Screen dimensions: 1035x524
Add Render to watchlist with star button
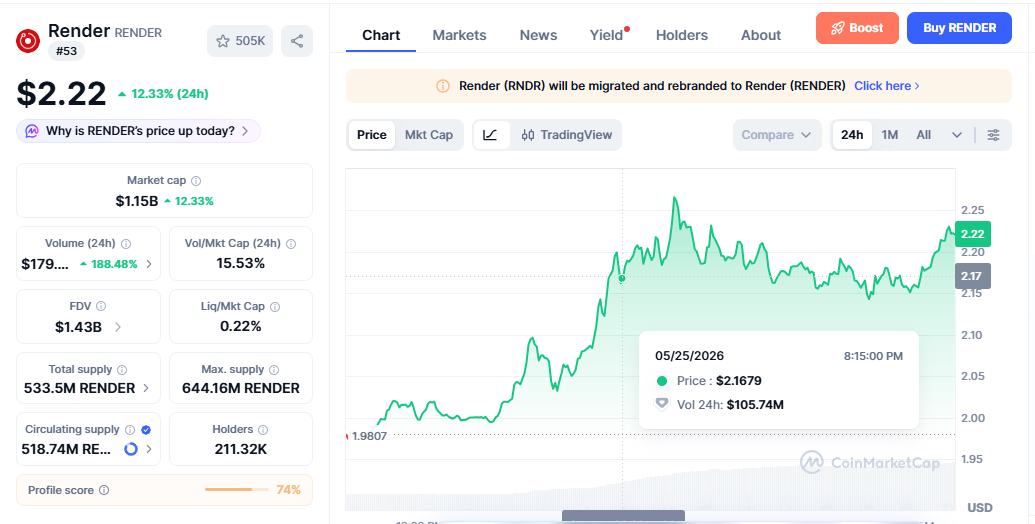pyautogui.click(x=240, y=41)
